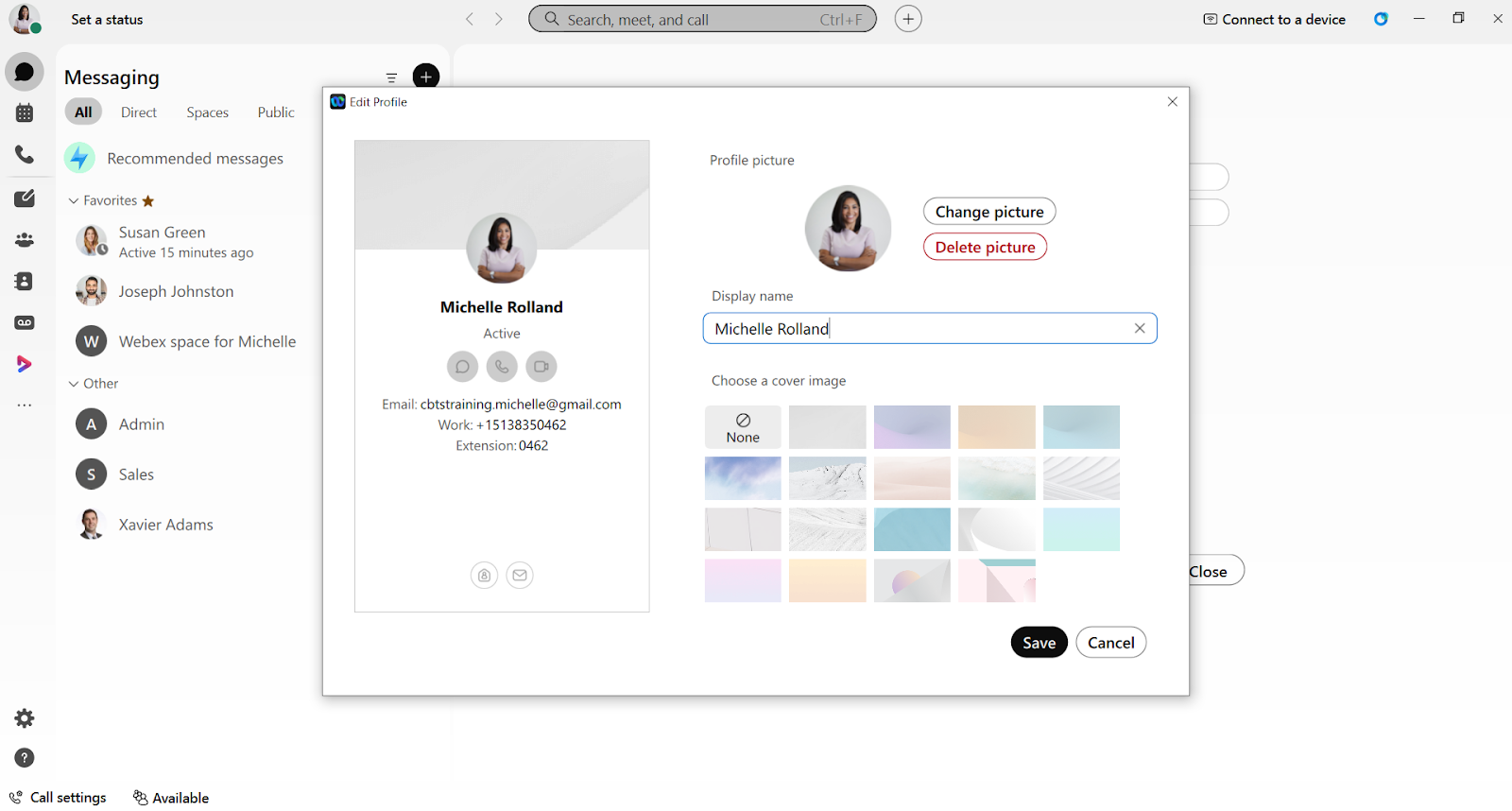Select the Spaces messaging tab
The width and height of the screenshot is (1512, 811).
click(x=208, y=112)
